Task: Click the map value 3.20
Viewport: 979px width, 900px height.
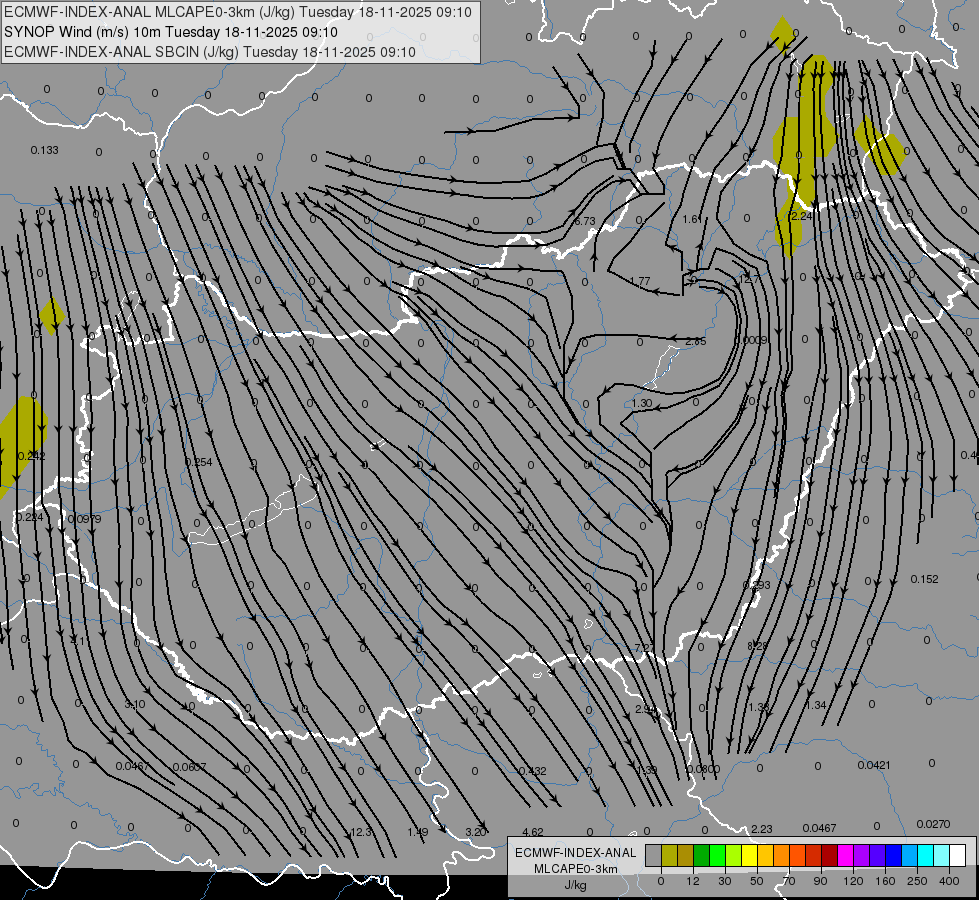Action: [475, 832]
